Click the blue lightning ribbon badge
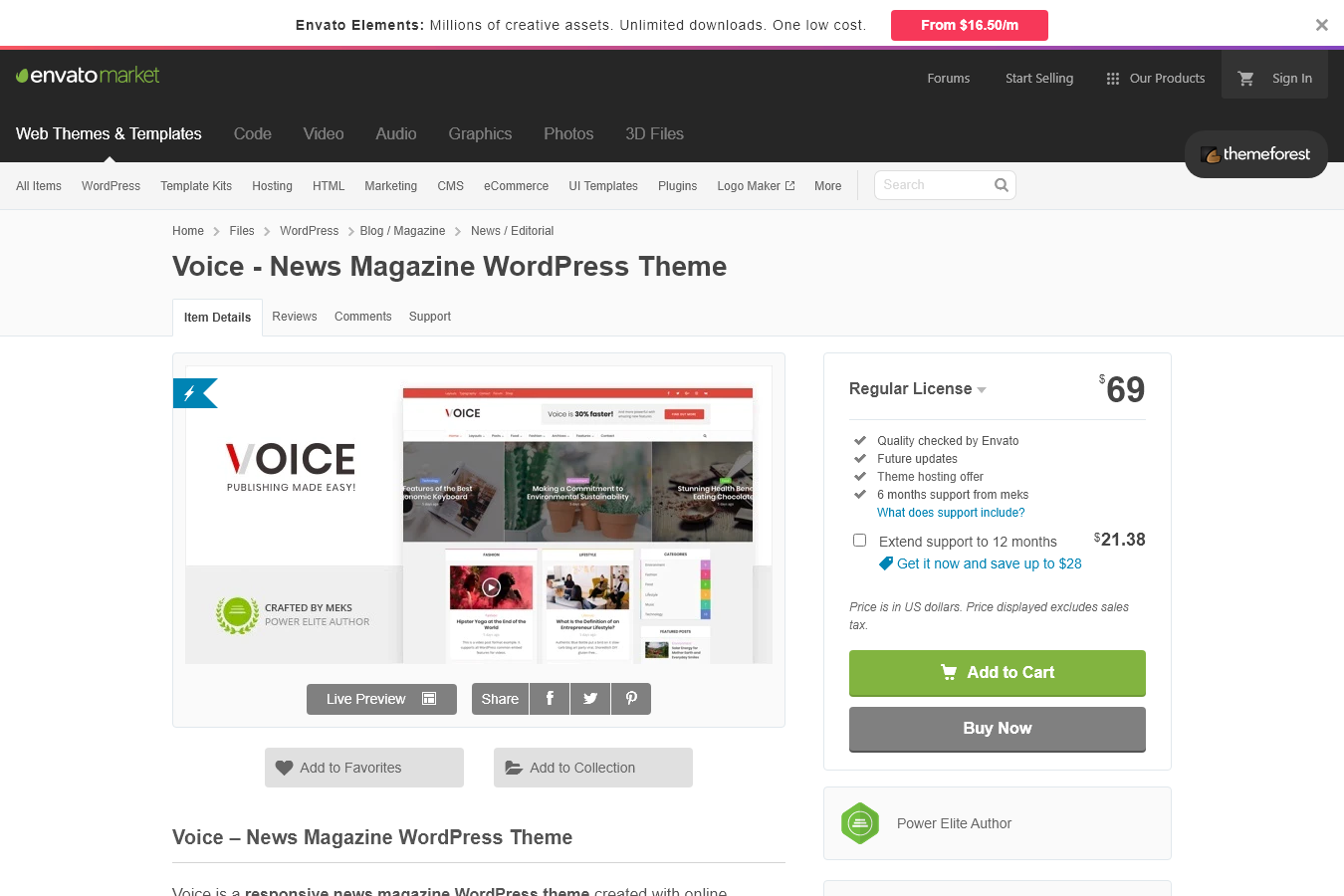Image resolution: width=1344 pixels, height=896 pixels. pyautogui.click(x=195, y=393)
